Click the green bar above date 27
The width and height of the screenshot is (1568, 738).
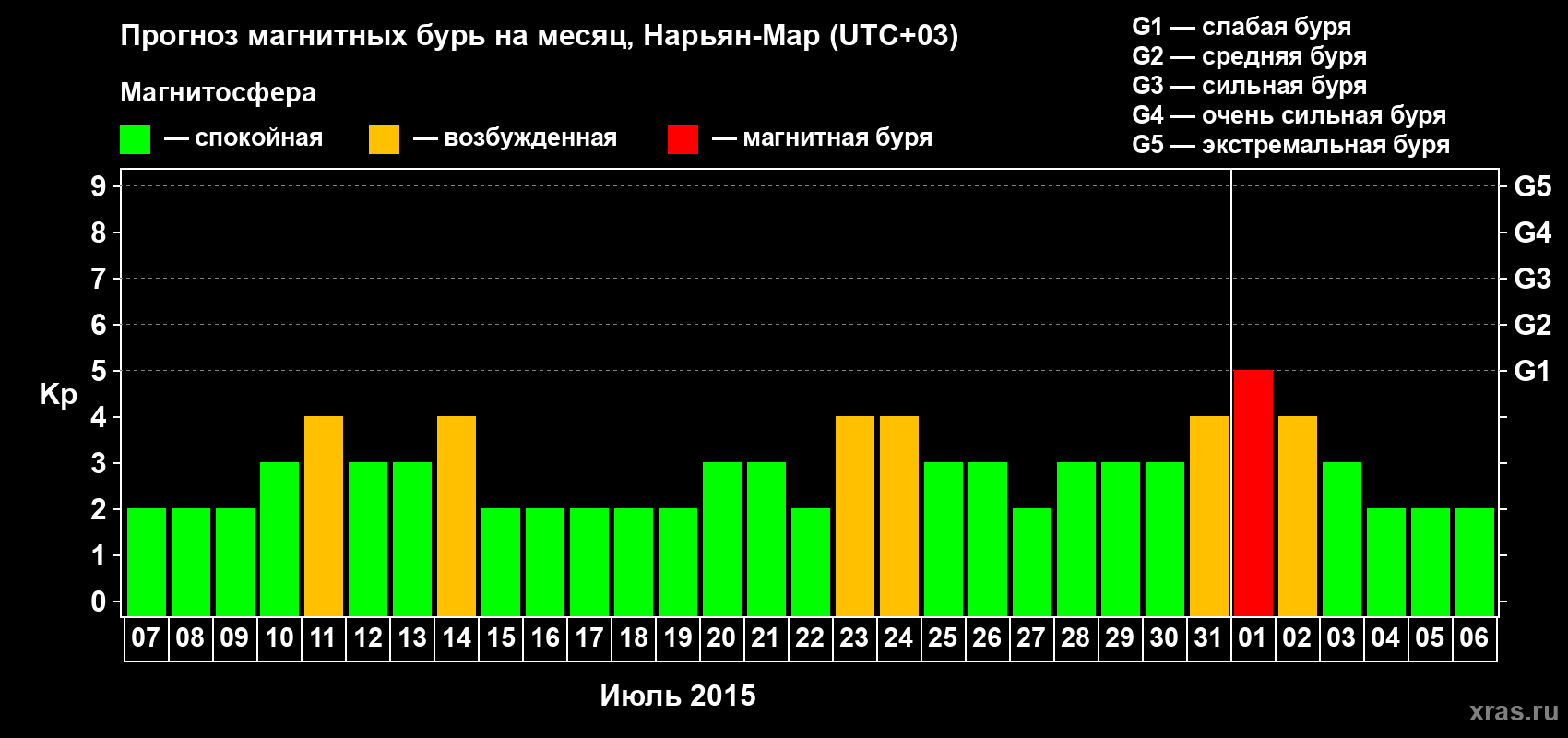pos(1032,563)
